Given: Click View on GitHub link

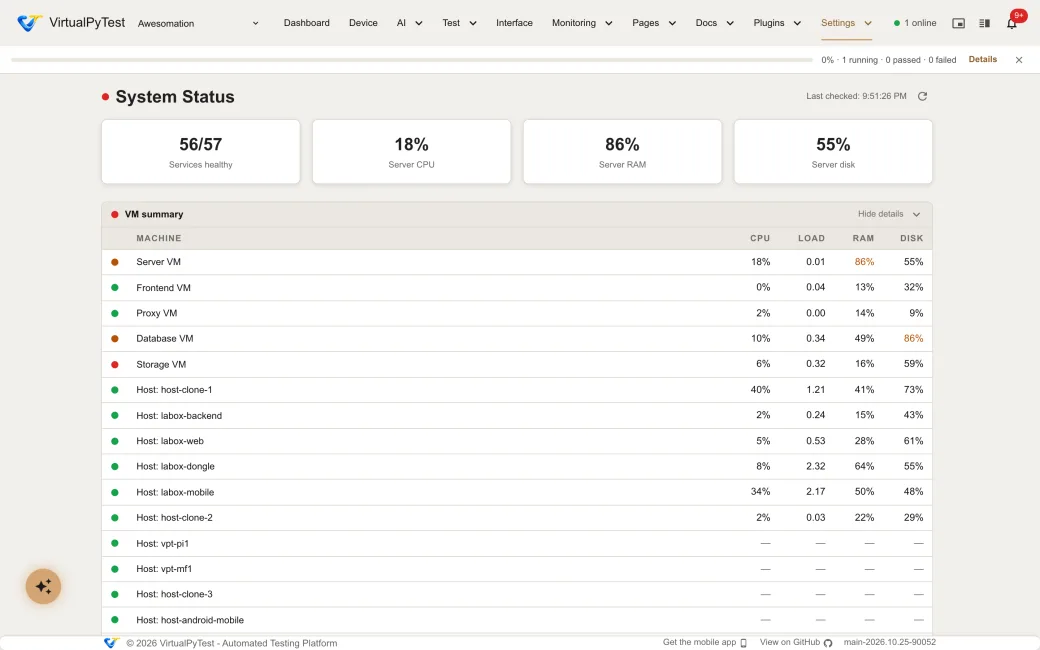Looking at the screenshot, I should tap(795, 642).
